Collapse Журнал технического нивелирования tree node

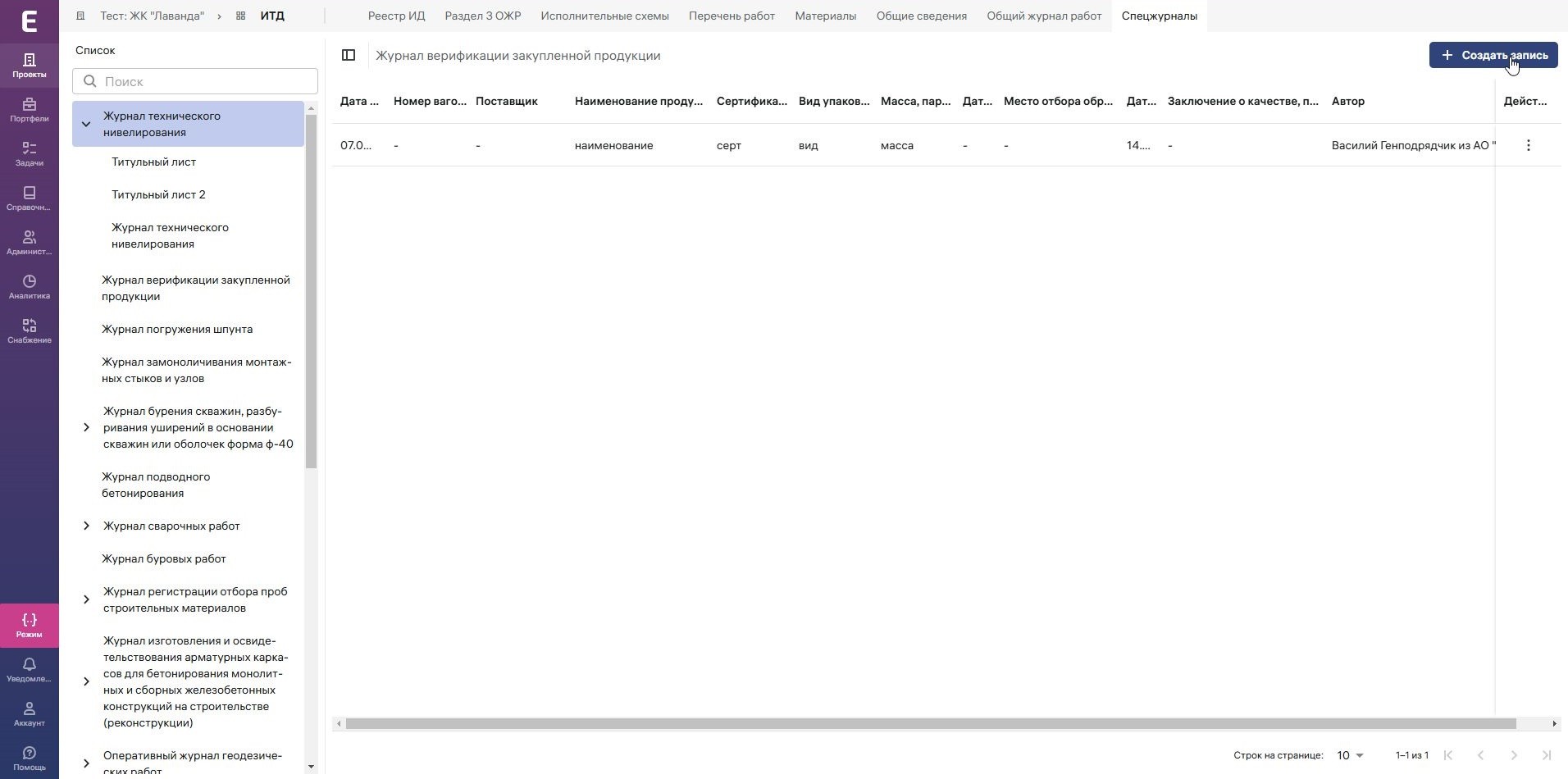[86, 124]
